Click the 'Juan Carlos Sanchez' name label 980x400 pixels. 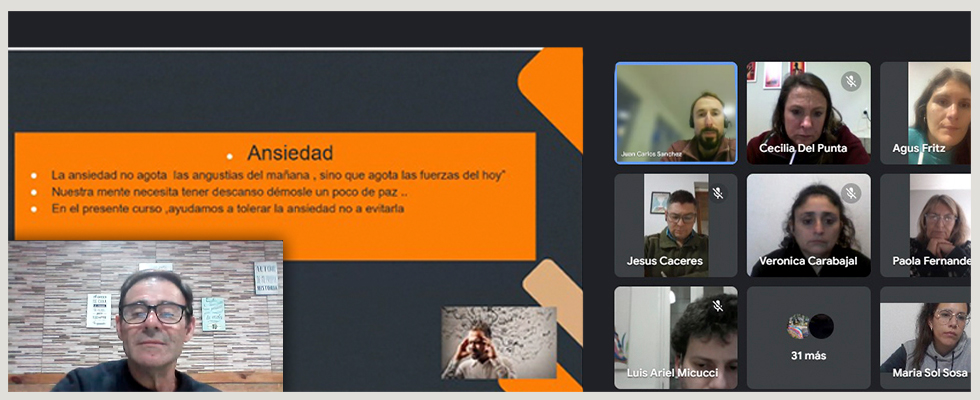pyautogui.click(x=651, y=153)
